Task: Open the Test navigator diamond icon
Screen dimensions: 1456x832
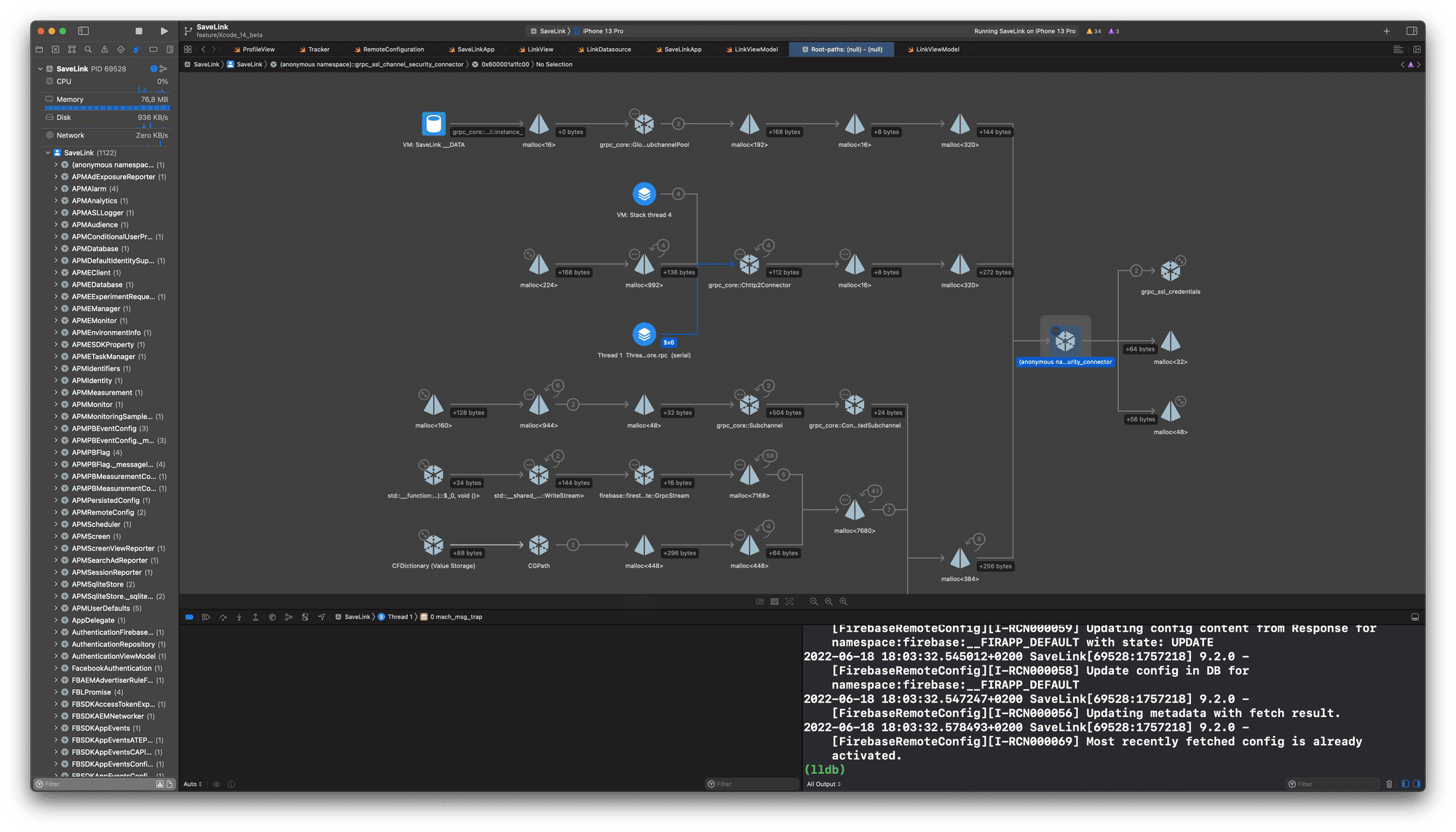Action: (121, 49)
